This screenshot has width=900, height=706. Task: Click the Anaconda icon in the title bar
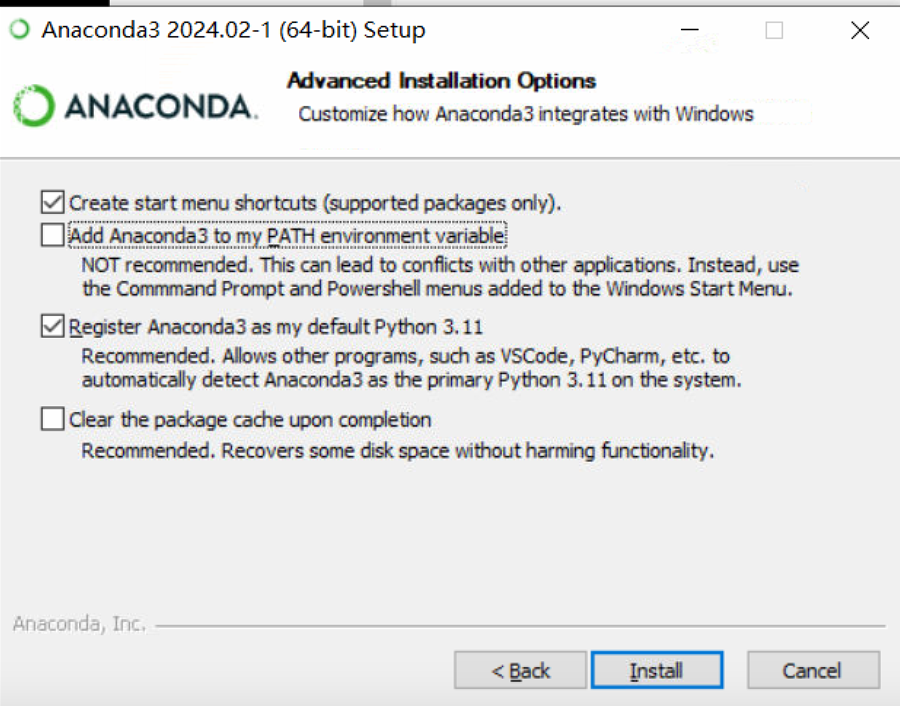coord(20,29)
